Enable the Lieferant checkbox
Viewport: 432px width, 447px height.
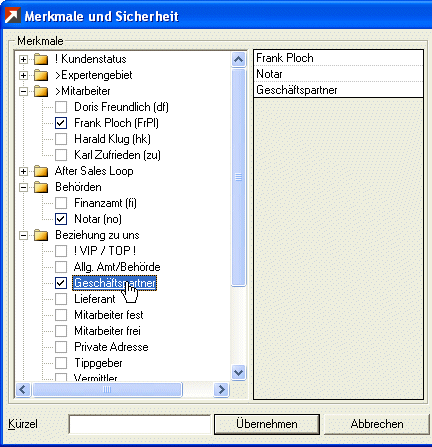[61, 299]
